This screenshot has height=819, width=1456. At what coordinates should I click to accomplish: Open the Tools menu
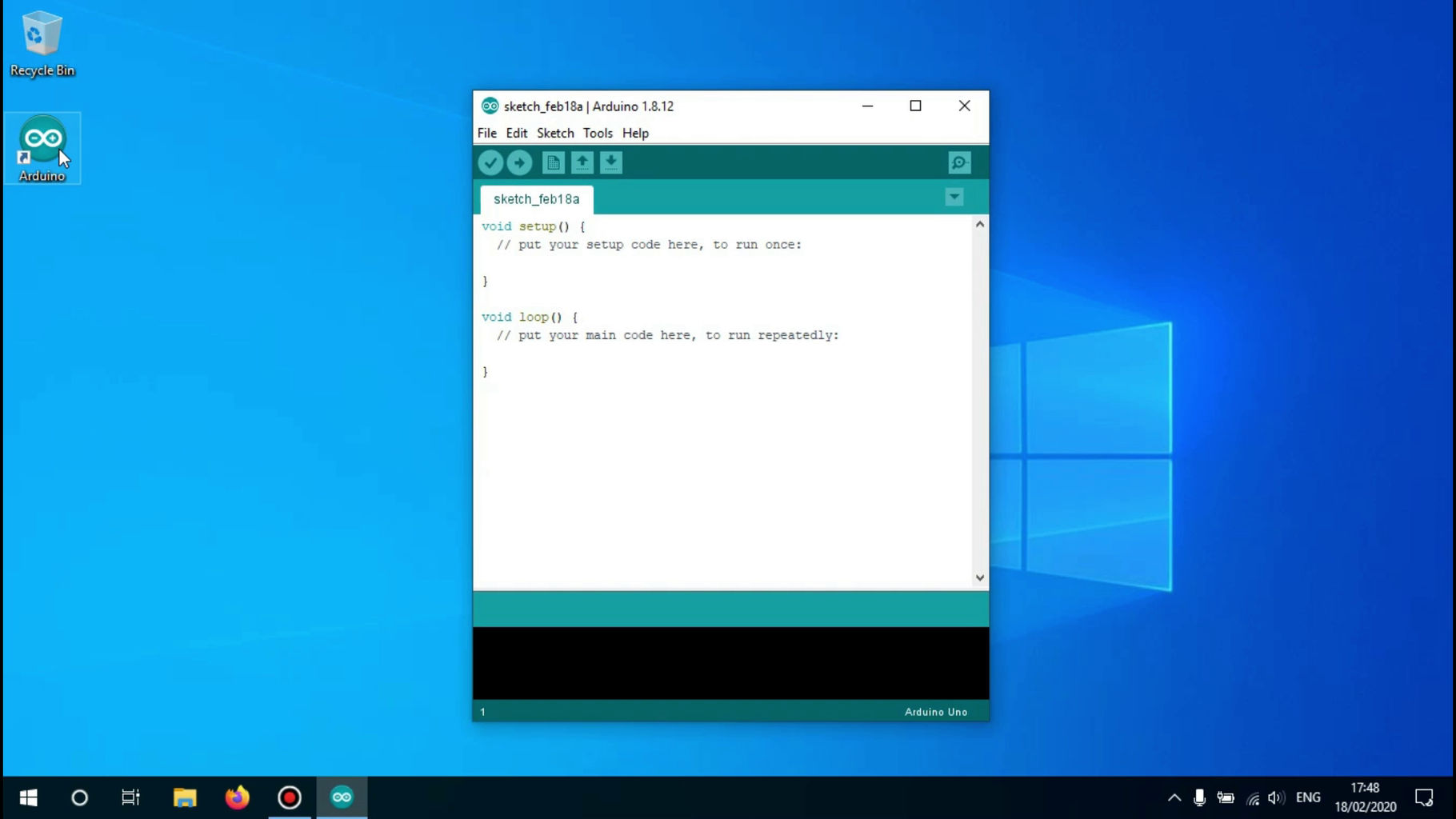(598, 133)
